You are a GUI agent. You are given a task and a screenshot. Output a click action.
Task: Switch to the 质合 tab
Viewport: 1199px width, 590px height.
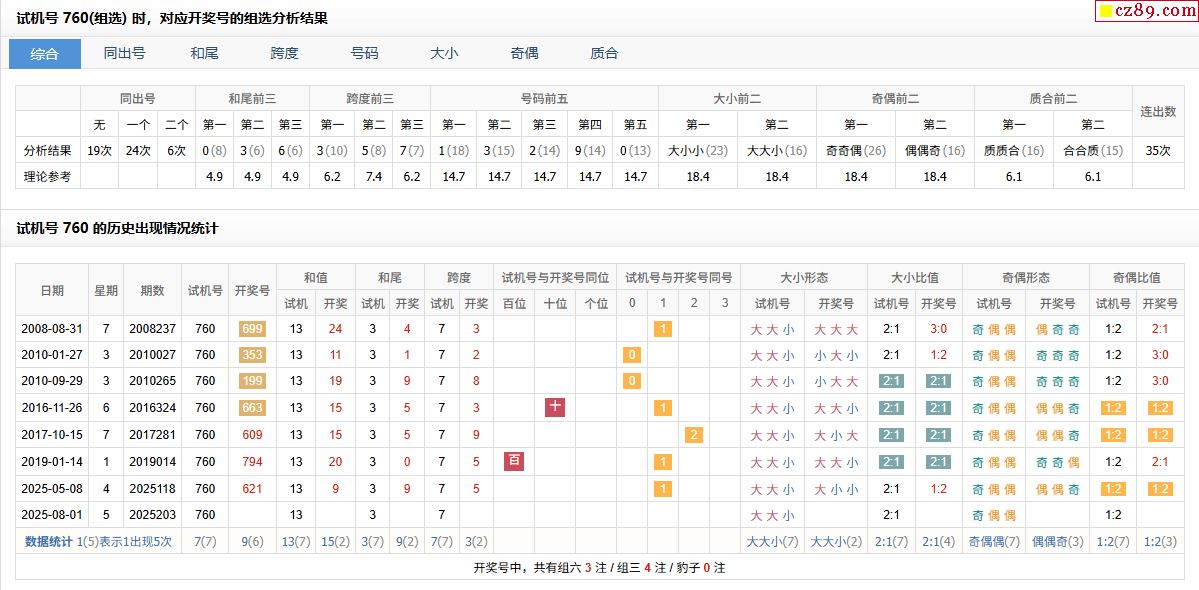click(x=604, y=53)
